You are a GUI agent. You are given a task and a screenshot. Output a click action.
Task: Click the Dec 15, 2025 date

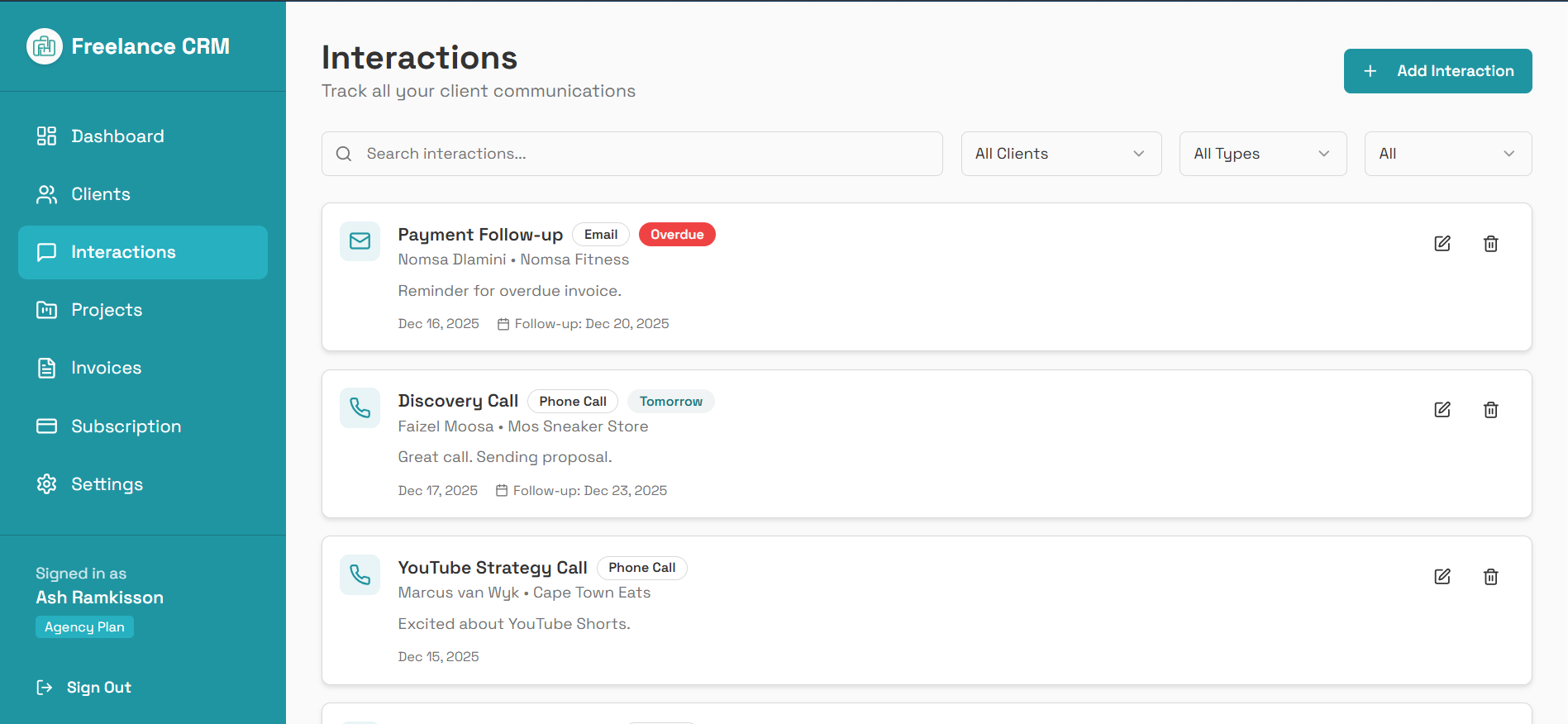(x=438, y=657)
